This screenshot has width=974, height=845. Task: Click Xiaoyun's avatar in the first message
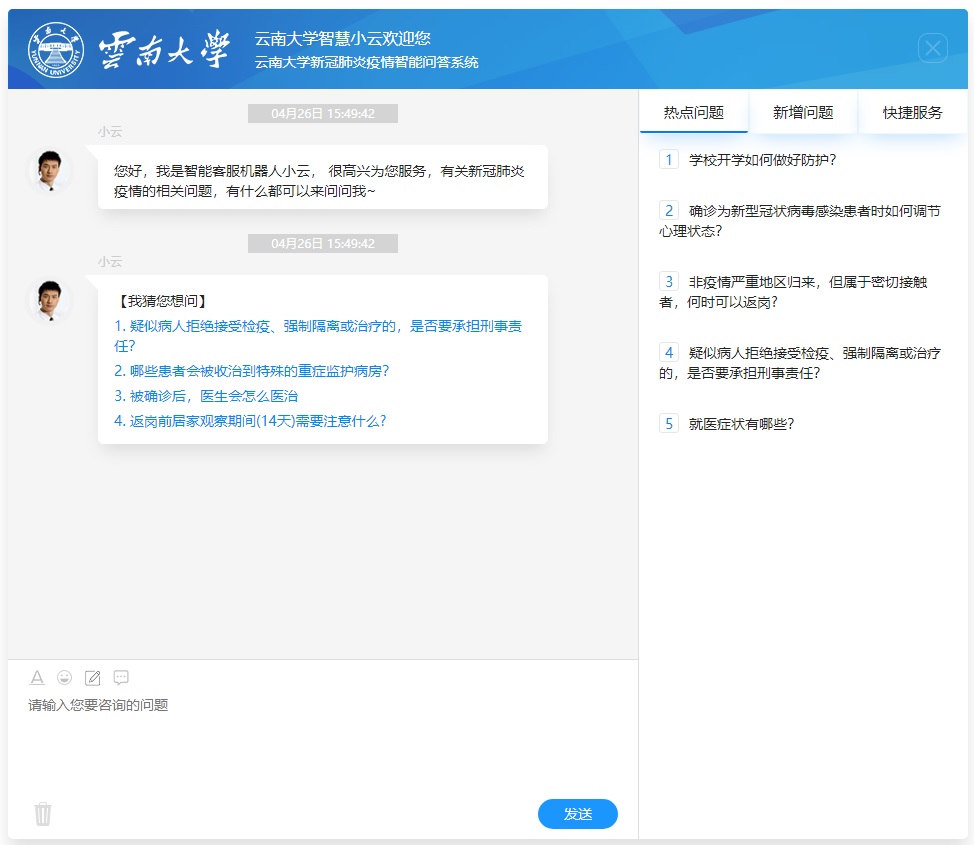click(49, 171)
